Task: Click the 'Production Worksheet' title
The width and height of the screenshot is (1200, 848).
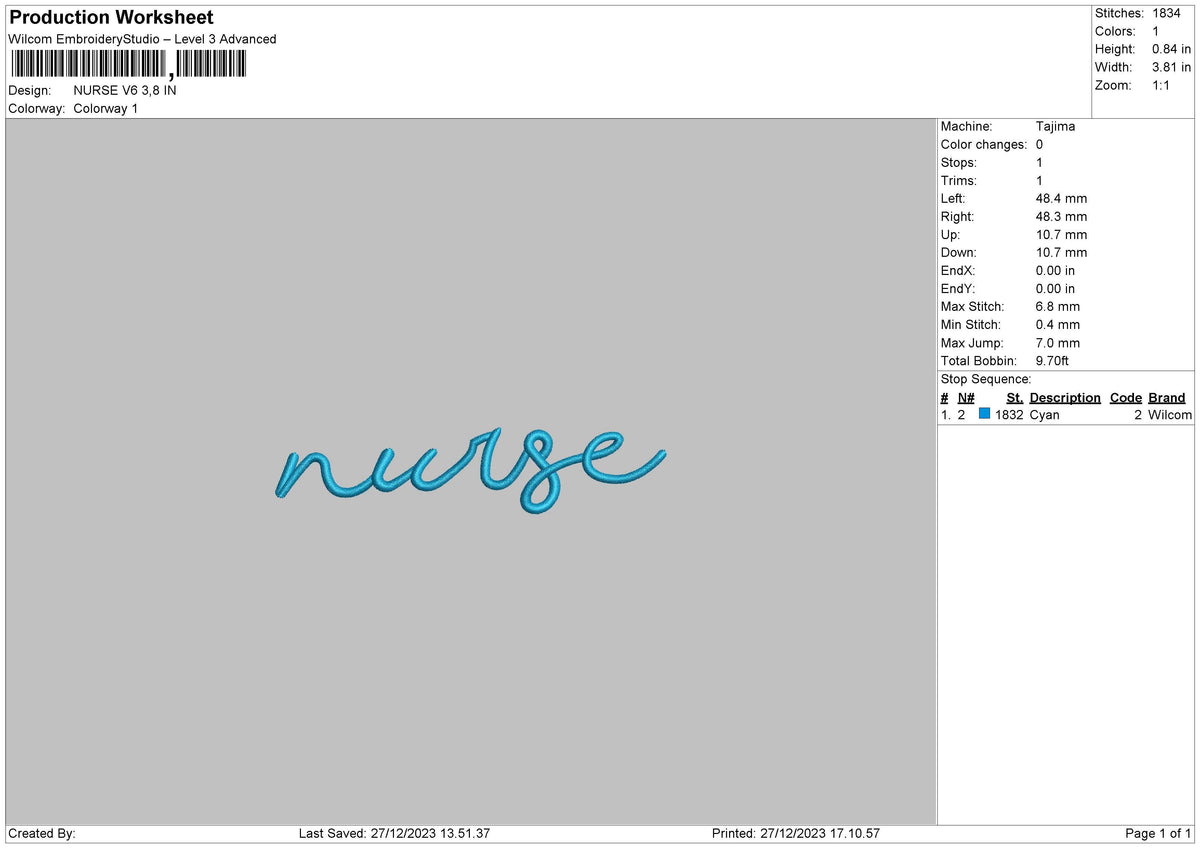Action: 111,18
